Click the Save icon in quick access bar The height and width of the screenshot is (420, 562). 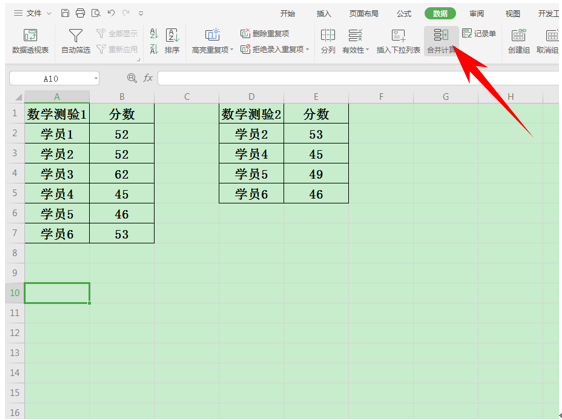click(65, 13)
